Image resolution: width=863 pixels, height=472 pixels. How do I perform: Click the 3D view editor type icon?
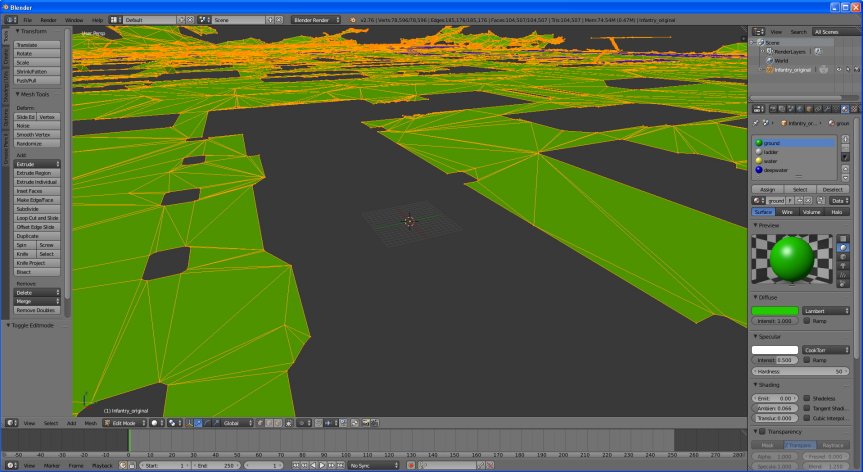[10, 423]
